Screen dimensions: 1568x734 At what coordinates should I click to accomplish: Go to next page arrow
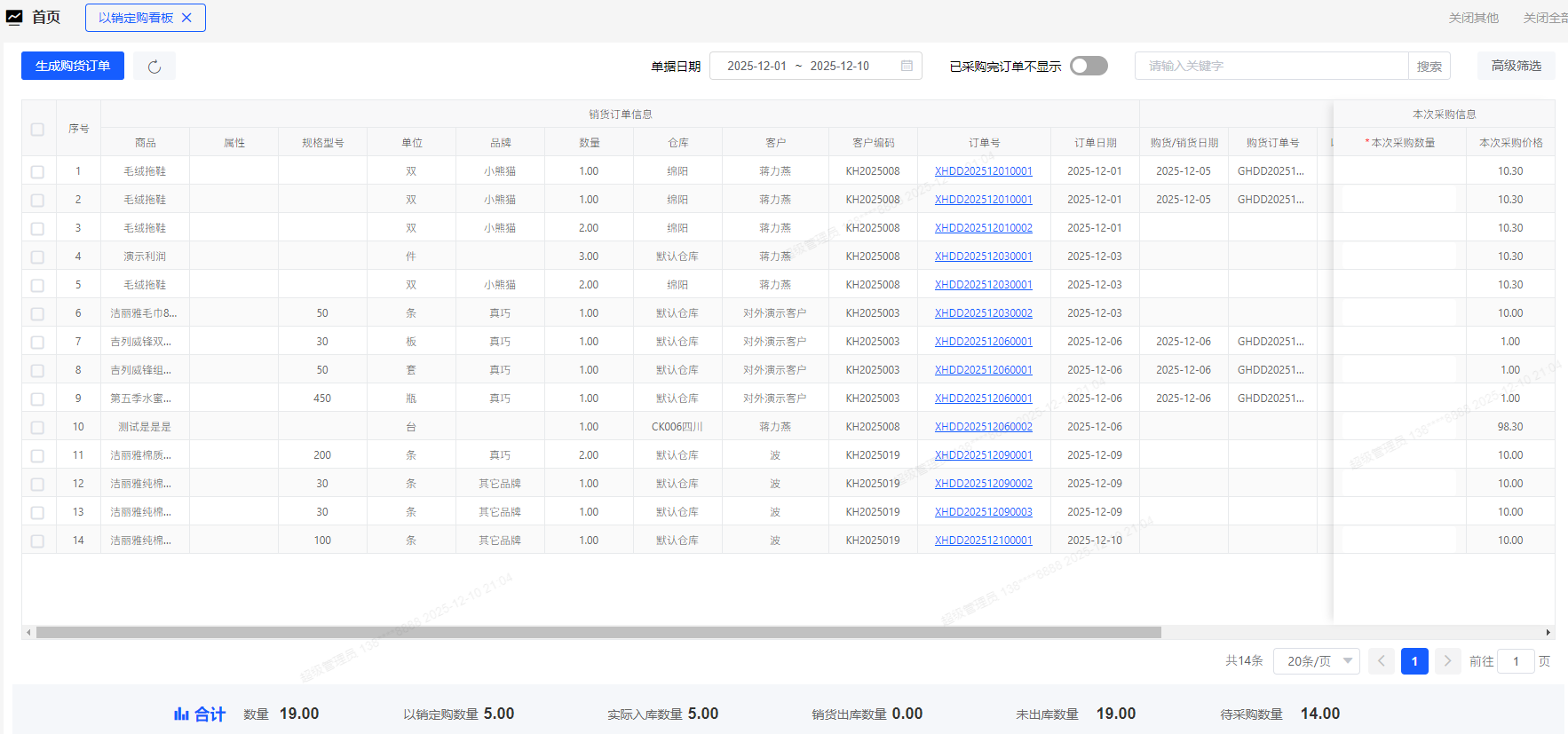click(1447, 661)
